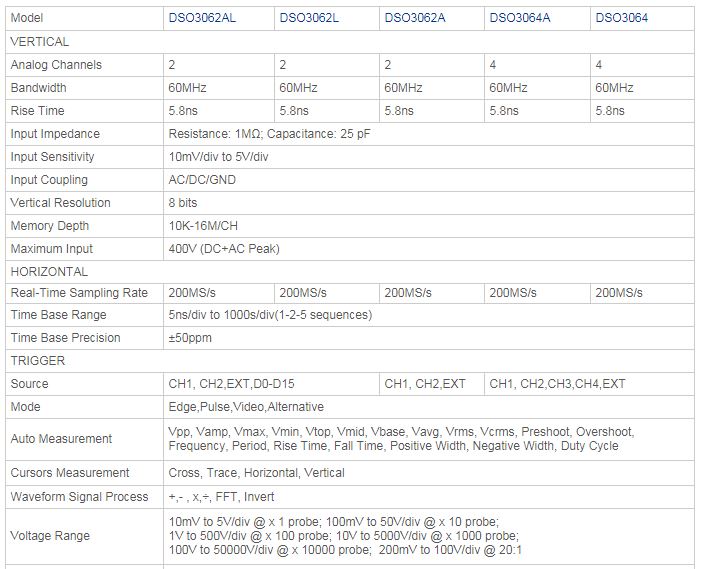This screenshot has height=569, width=702.
Task: Select the 400V (DC+AC Peak) value
Action: [x=224, y=249]
